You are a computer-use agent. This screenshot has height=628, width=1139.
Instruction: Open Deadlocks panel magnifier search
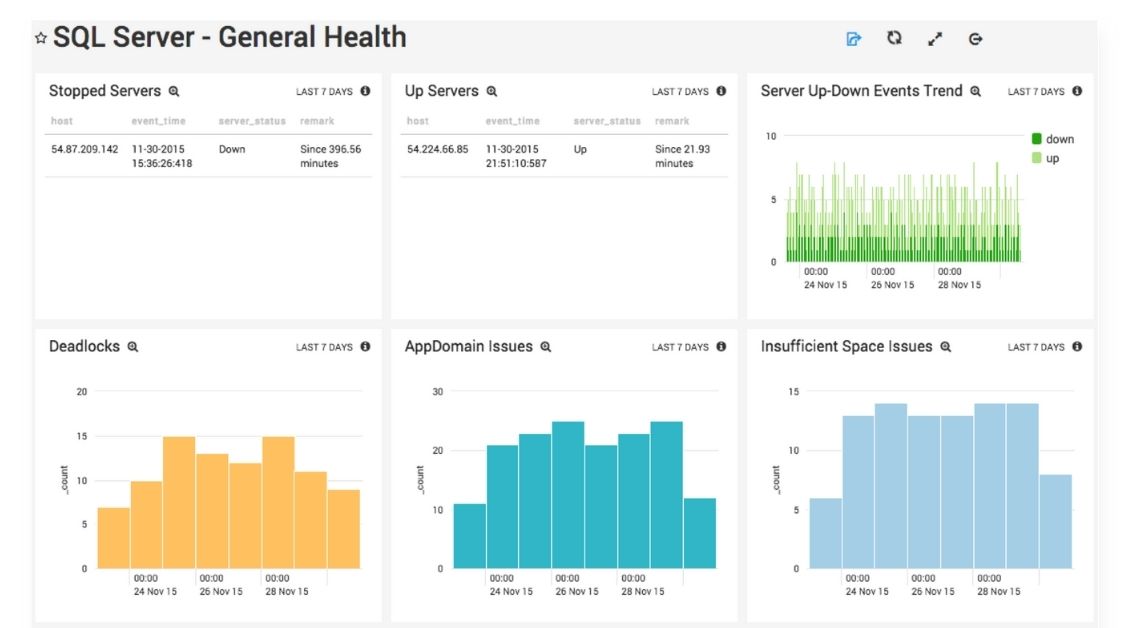pos(132,347)
